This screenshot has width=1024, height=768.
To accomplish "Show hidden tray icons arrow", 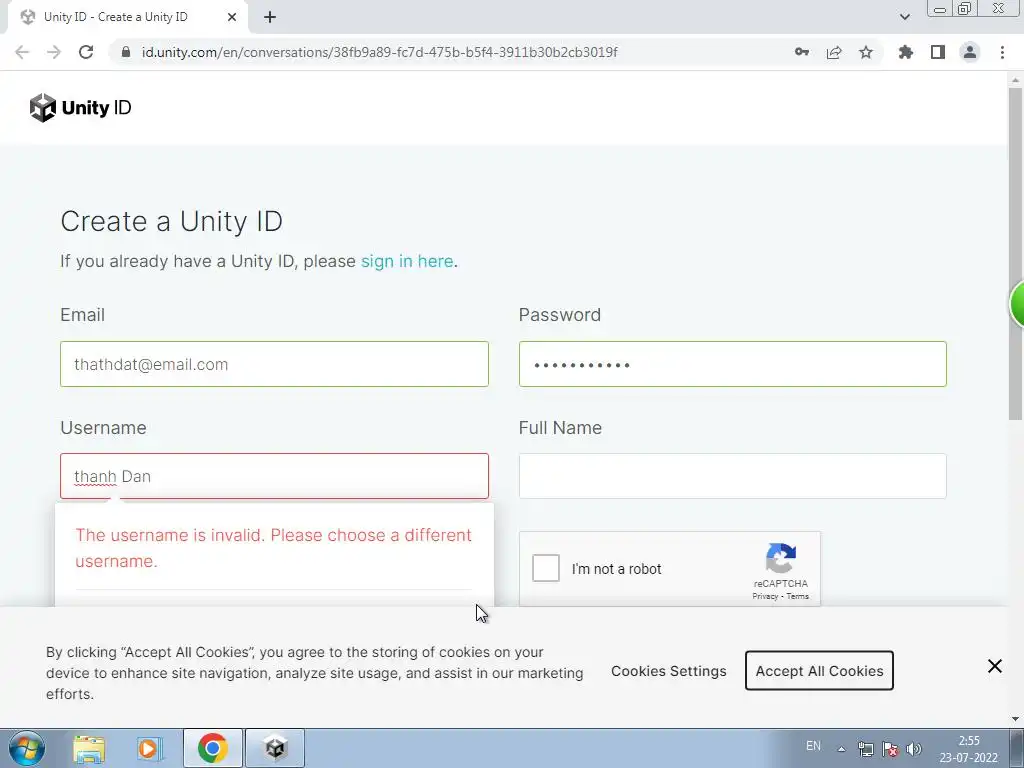I will pos(842,749).
